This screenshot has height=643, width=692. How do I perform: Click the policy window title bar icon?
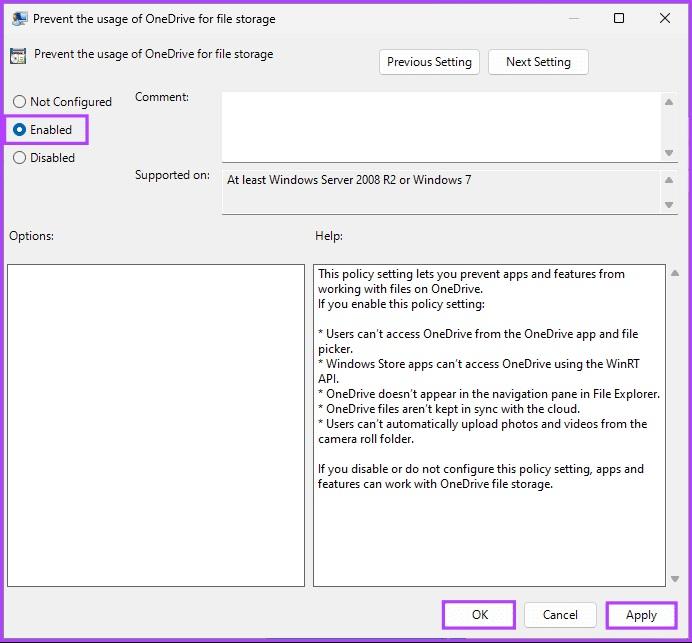coord(19,19)
